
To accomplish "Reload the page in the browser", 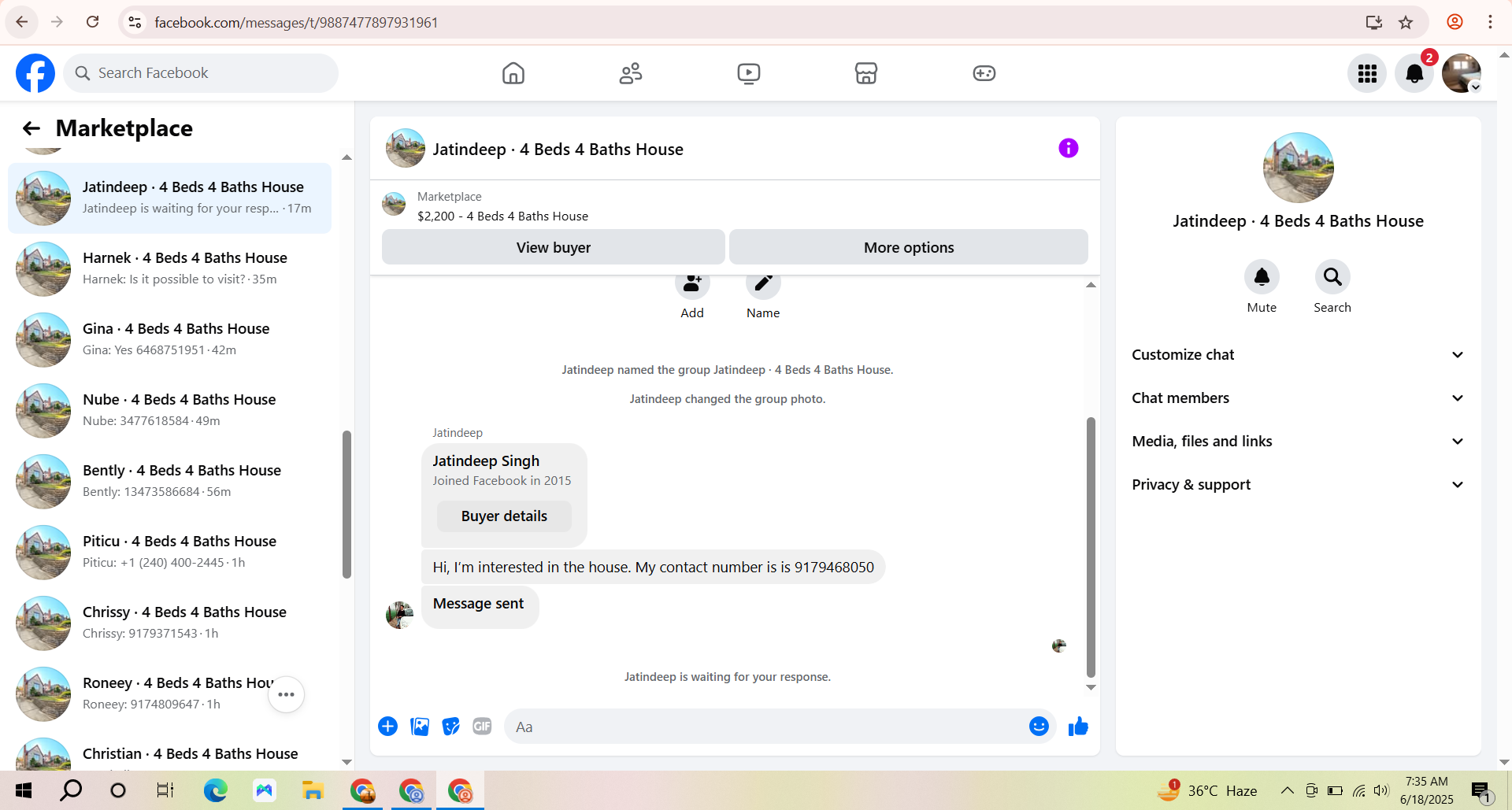I will [x=92, y=22].
